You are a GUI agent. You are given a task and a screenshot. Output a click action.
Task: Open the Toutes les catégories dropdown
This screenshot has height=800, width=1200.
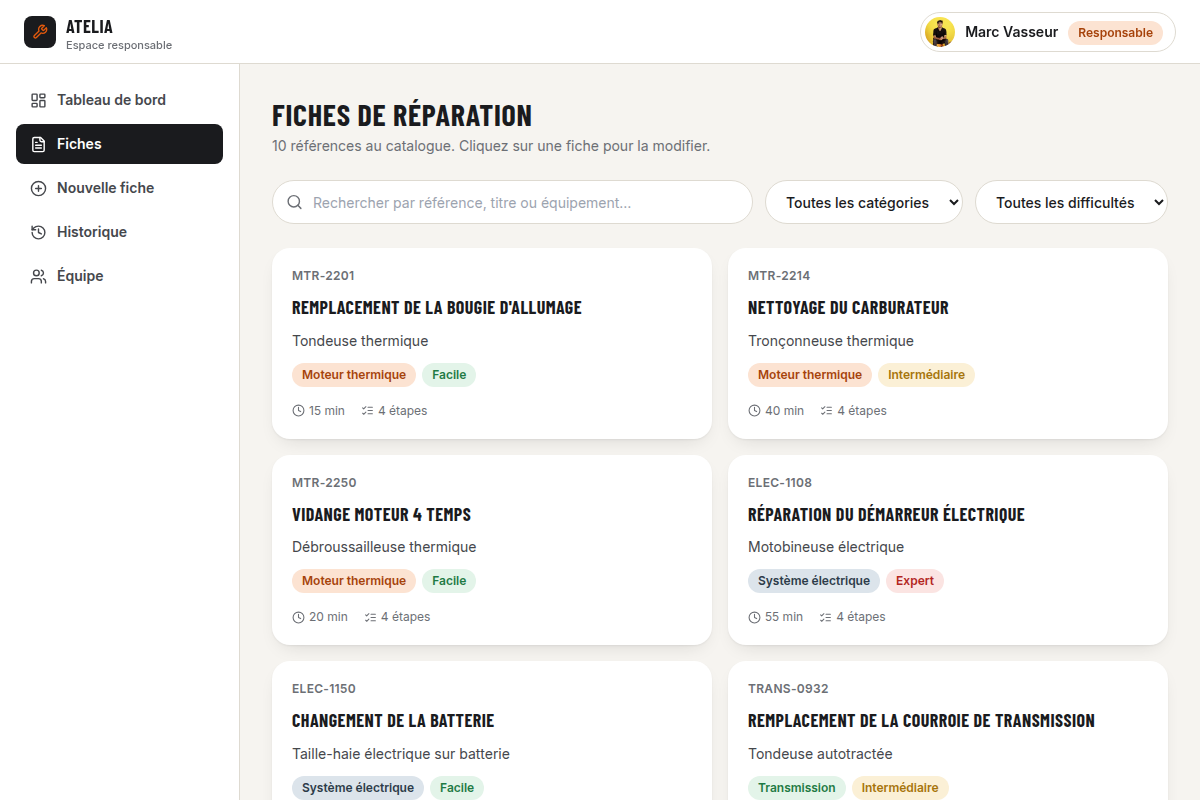click(x=864, y=202)
